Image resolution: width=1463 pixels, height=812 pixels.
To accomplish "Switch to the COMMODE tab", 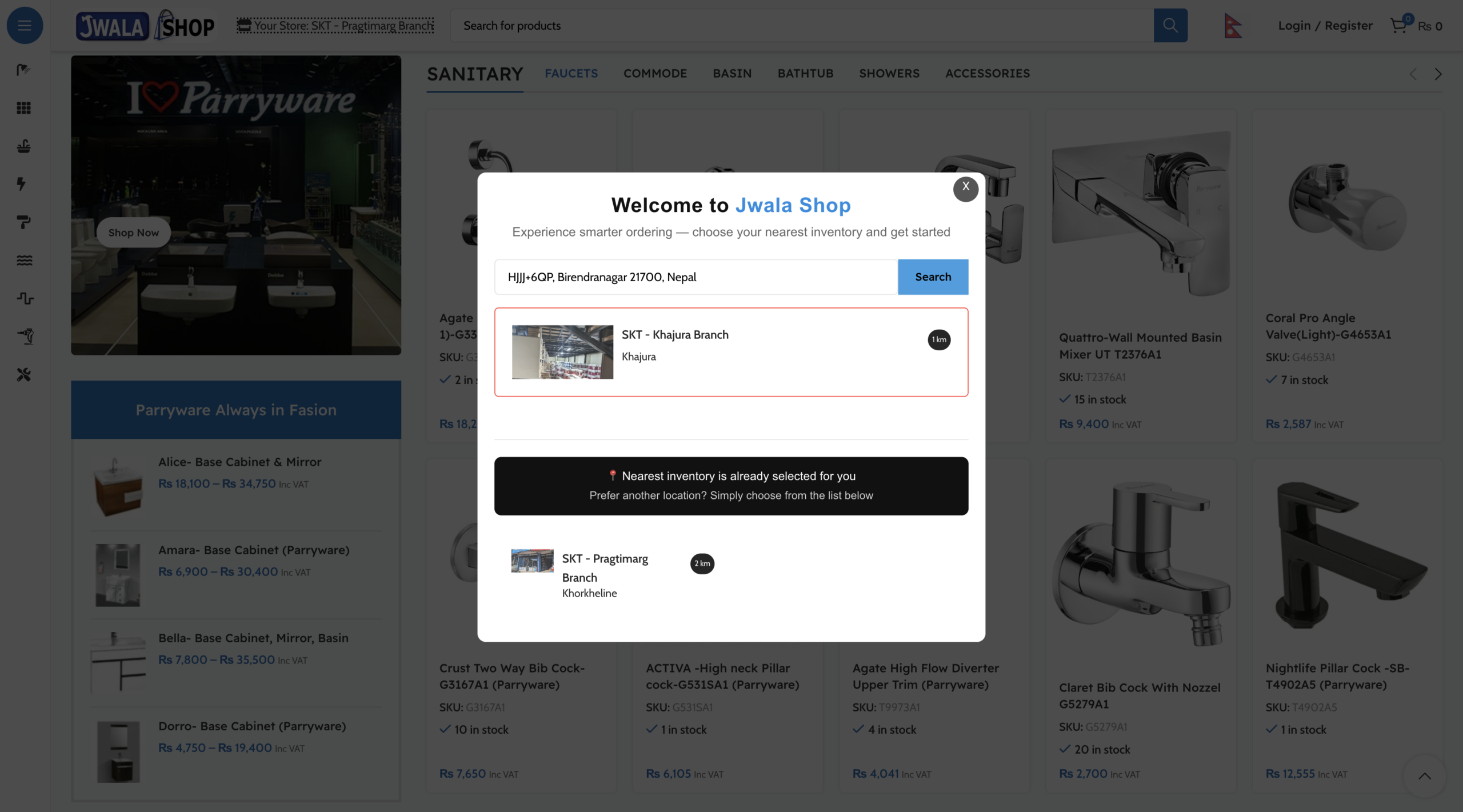I will [655, 73].
